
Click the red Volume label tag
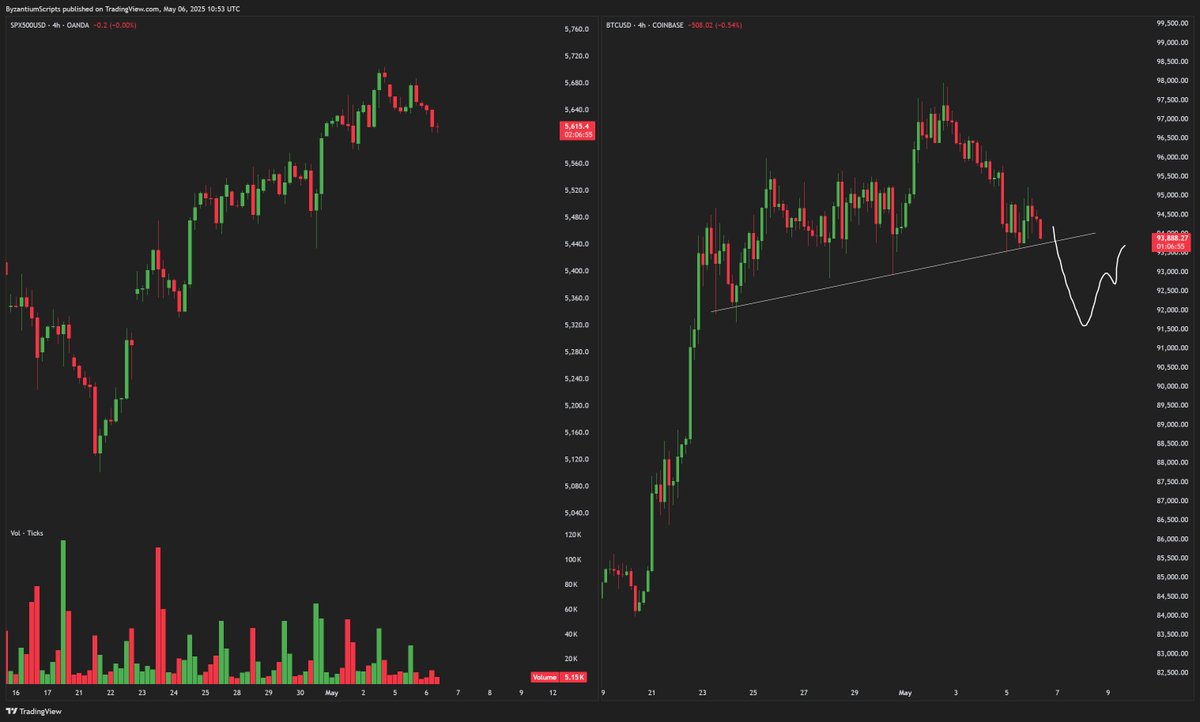click(x=546, y=678)
